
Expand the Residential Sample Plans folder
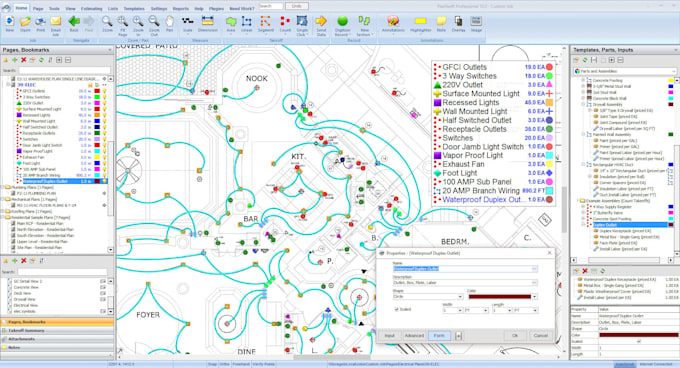pos(3,217)
